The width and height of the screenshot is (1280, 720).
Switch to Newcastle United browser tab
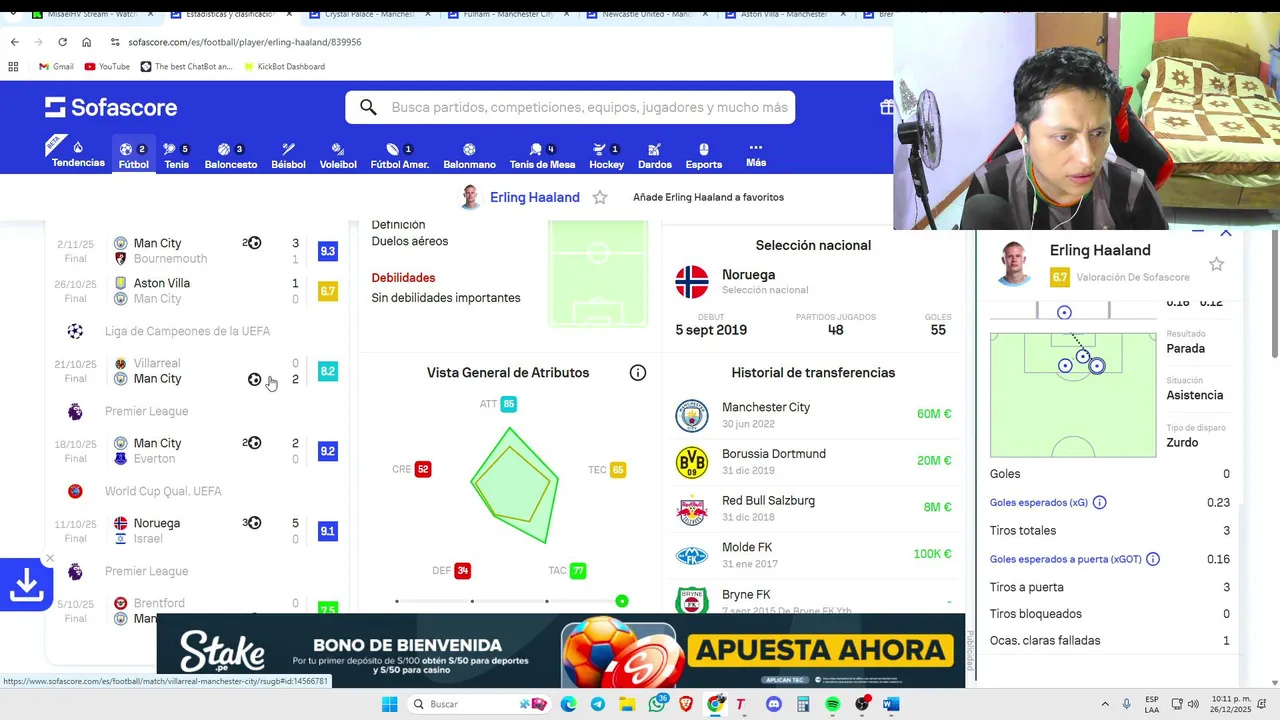pyautogui.click(x=648, y=14)
